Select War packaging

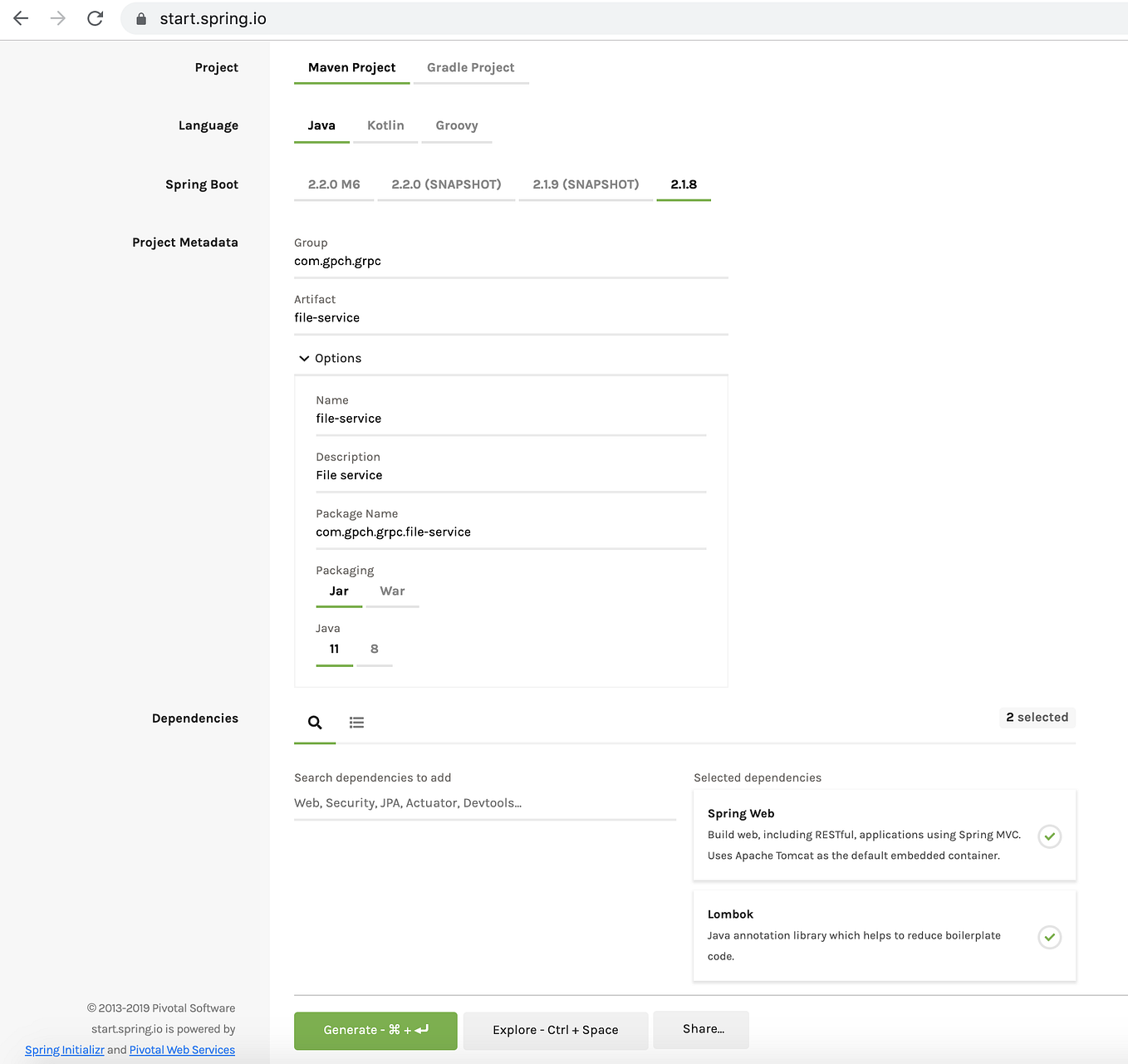[x=392, y=591]
